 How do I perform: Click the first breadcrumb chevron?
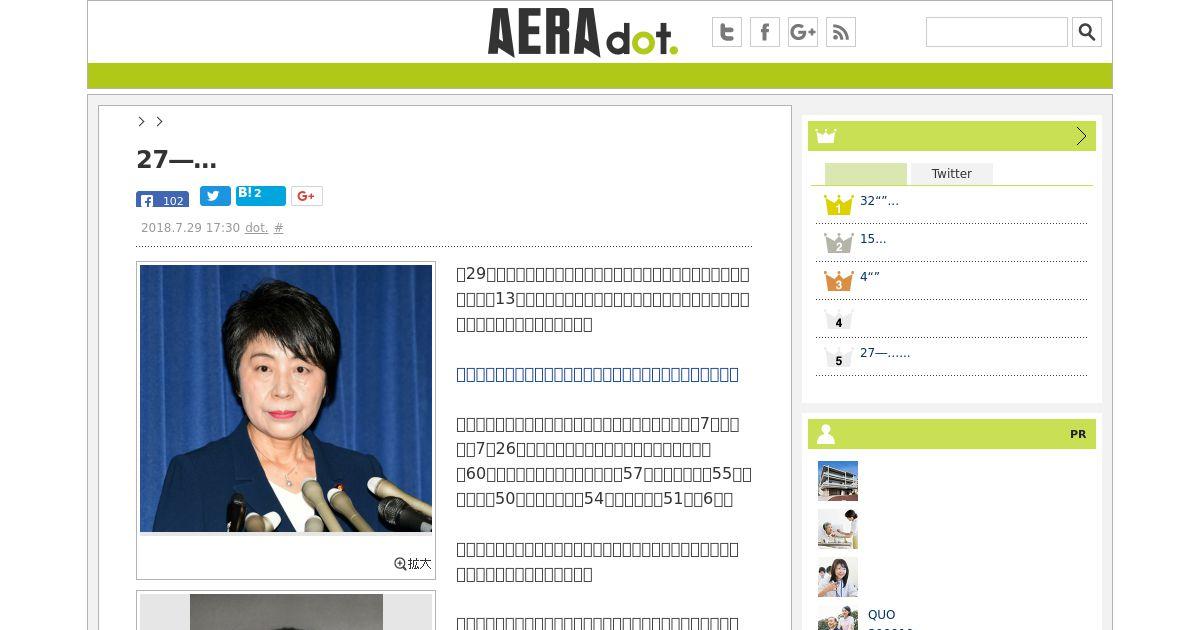pyautogui.click(x=141, y=121)
